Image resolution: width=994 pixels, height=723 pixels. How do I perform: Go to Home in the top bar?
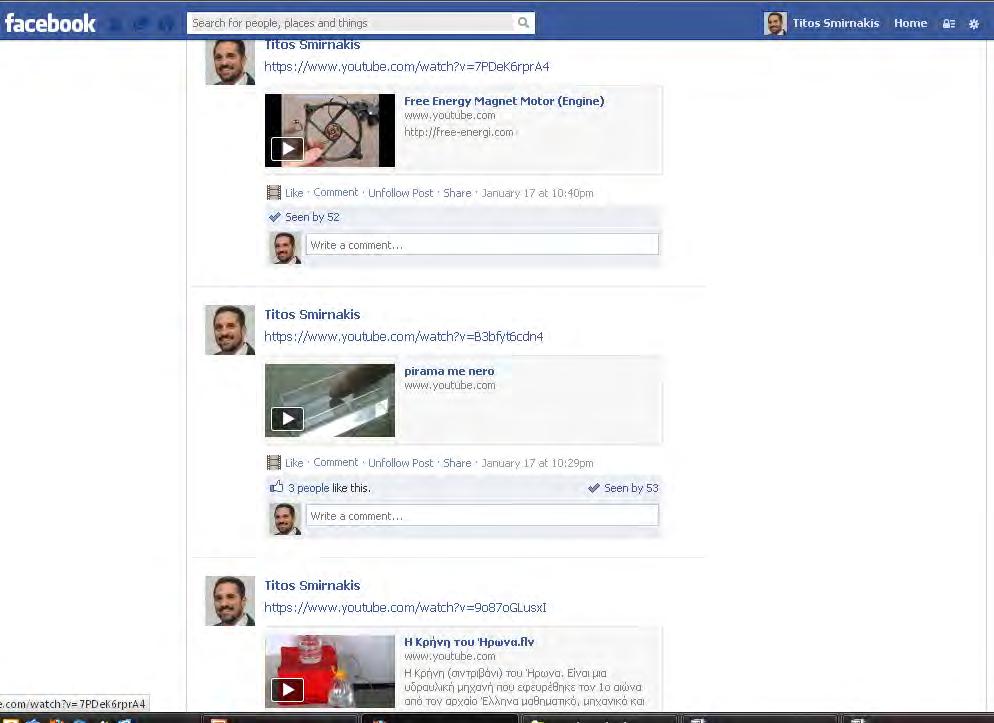pos(910,23)
